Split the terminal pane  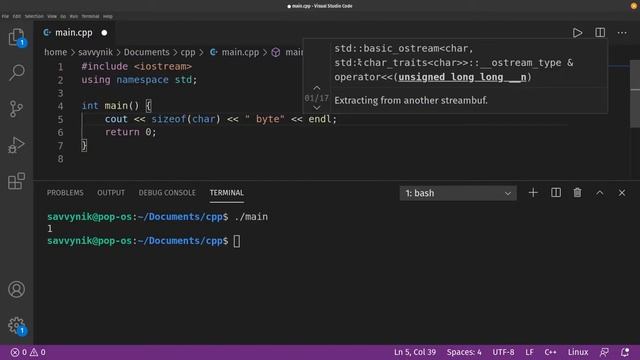[x=556, y=193]
